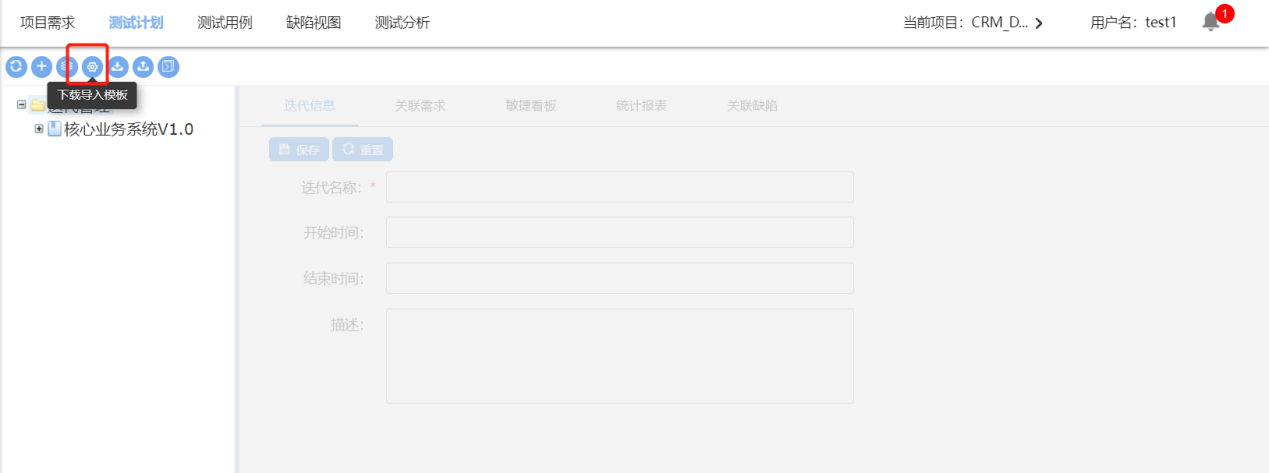The image size is (1269, 473).
Task: Click the 重置 button
Action: (362, 149)
